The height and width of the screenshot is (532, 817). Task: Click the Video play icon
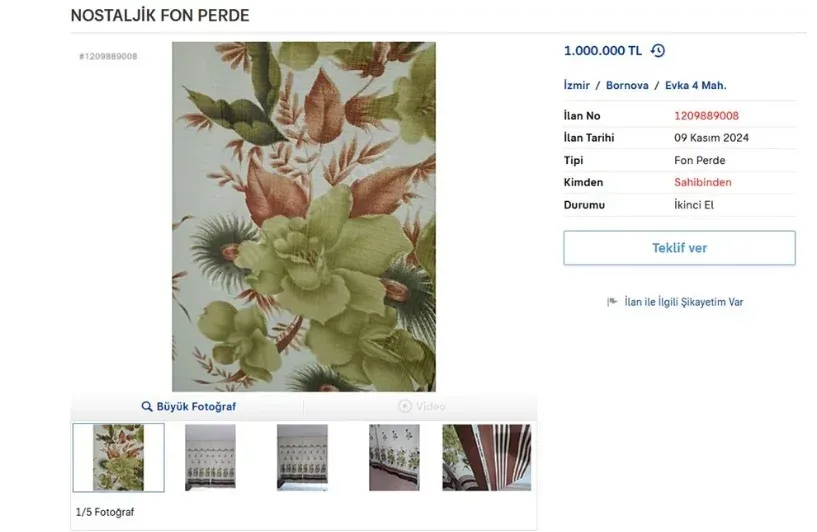coord(404,406)
